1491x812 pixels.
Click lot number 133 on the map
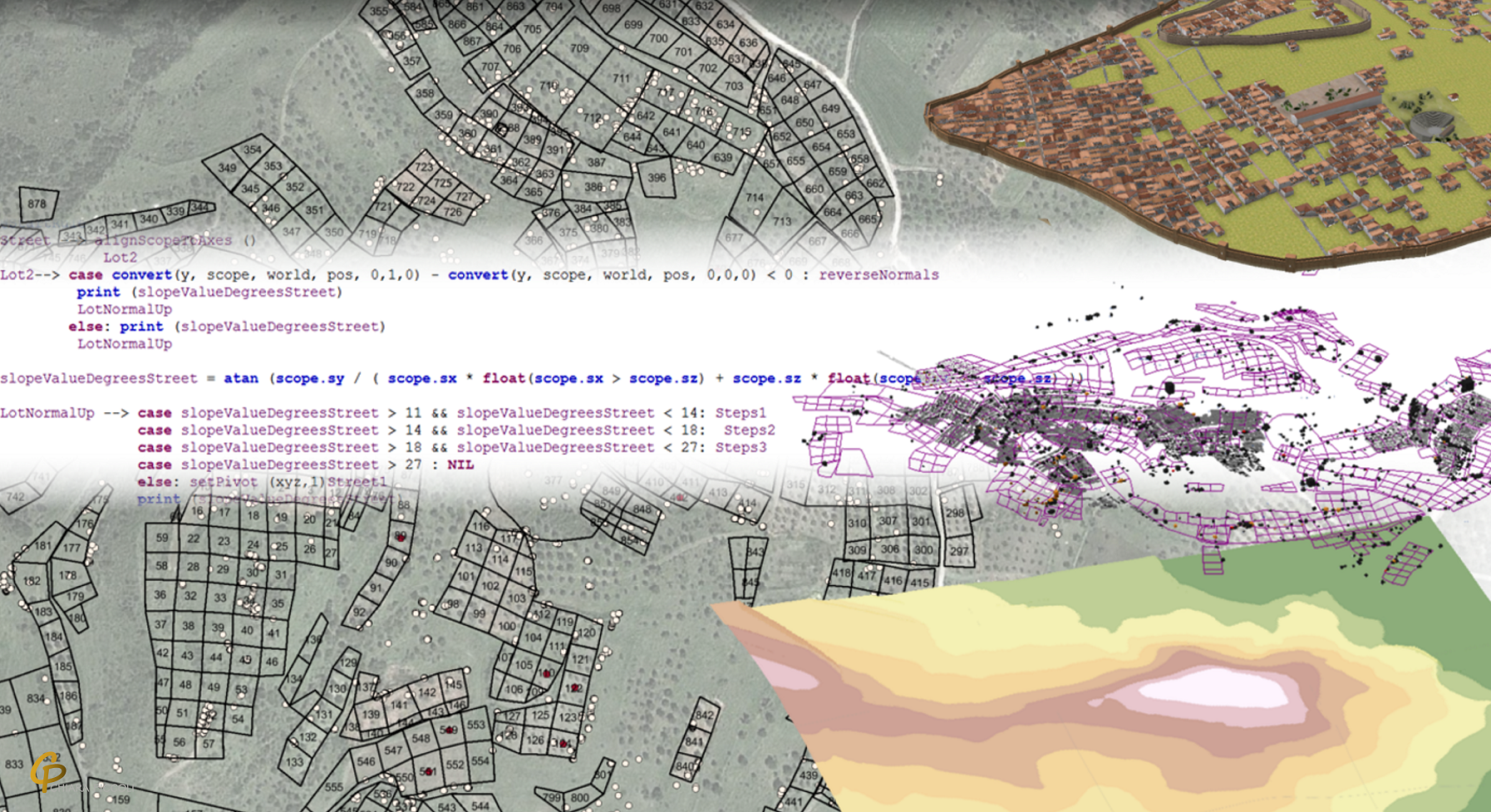point(294,762)
